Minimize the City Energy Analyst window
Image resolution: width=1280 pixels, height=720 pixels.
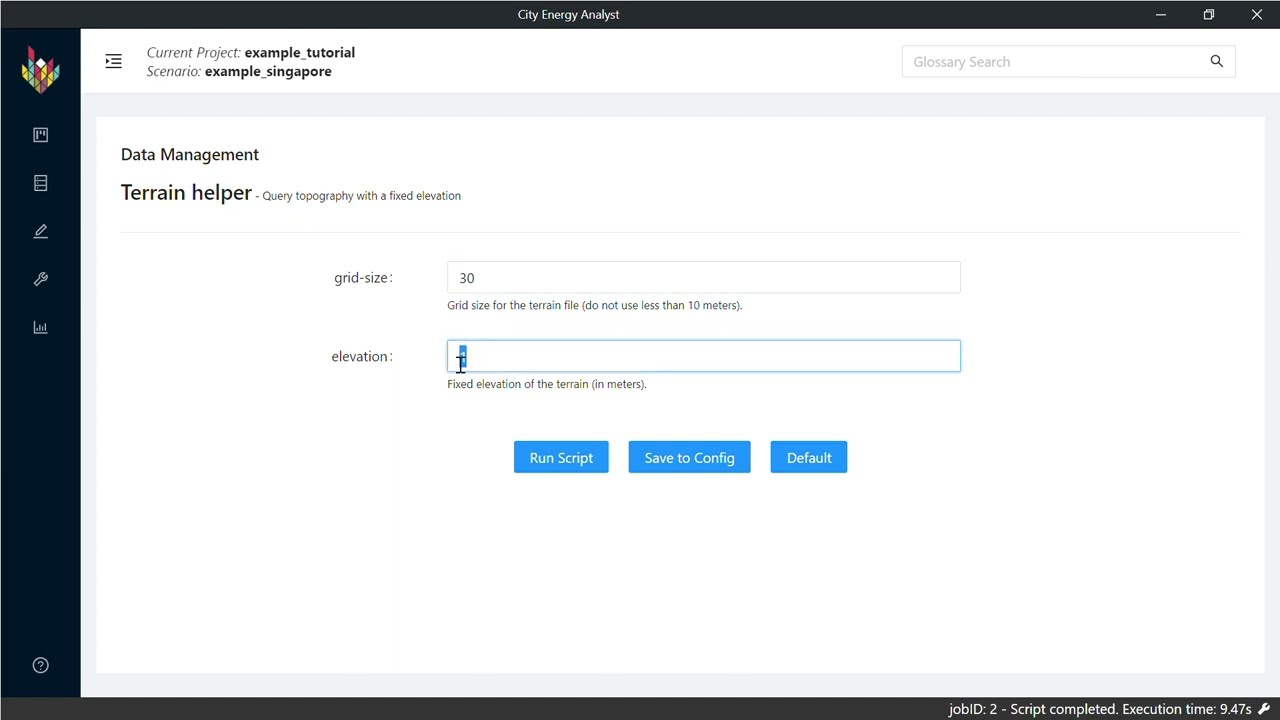[1161, 14]
